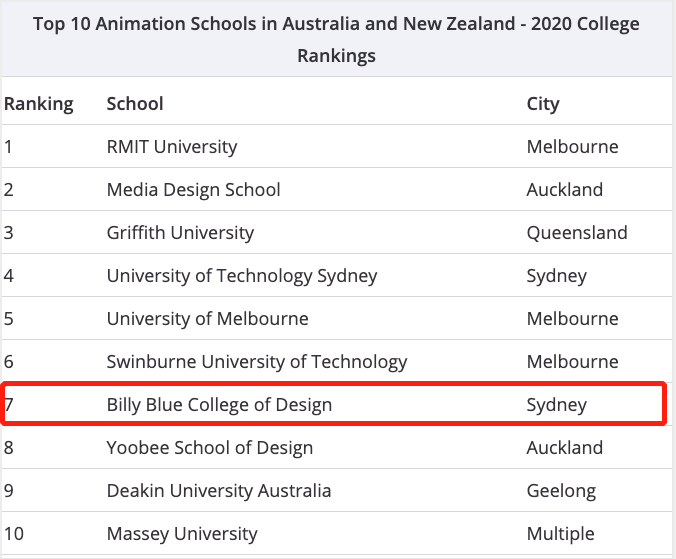The image size is (676, 559).
Task: Click the RMIT University school name
Action: (172, 147)
